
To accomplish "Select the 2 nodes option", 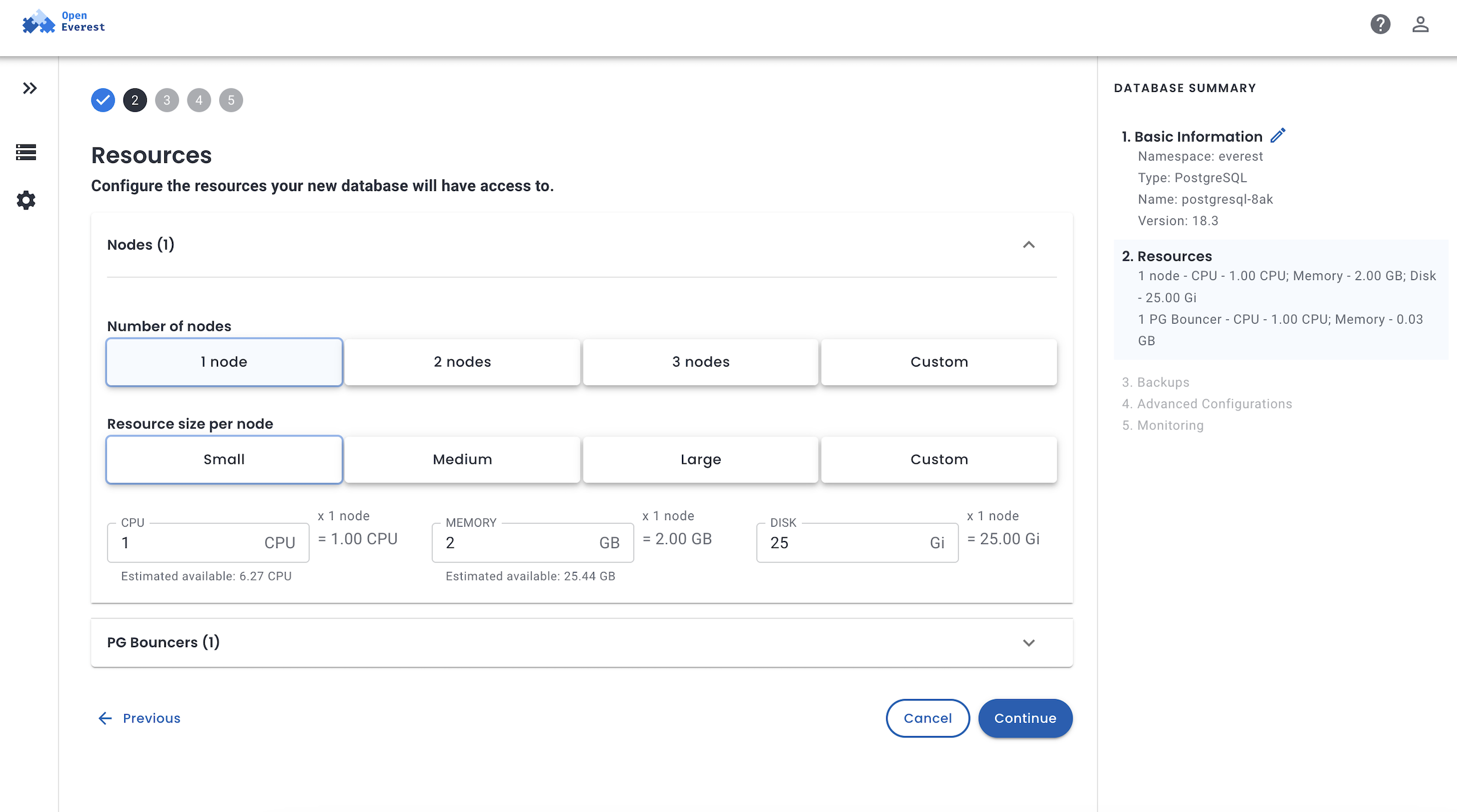I will coord(462,362).
